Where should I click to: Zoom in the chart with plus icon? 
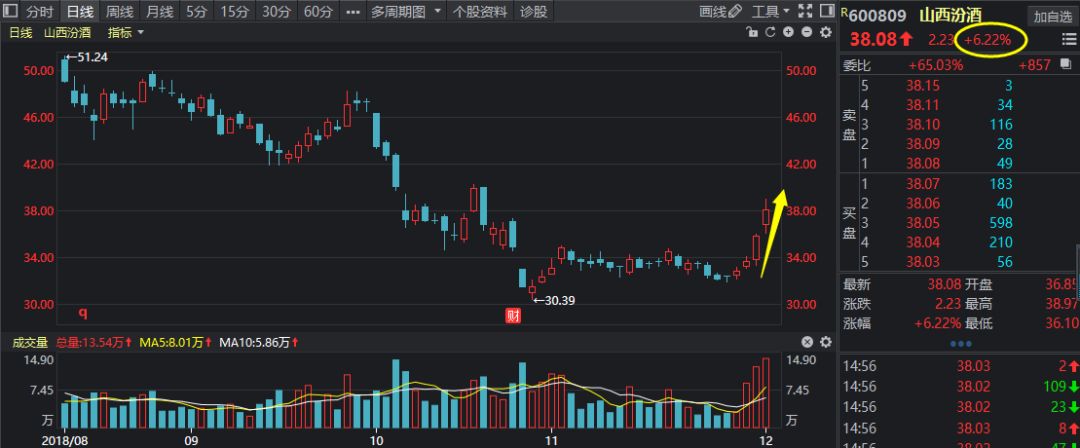(x=789, y=32)
